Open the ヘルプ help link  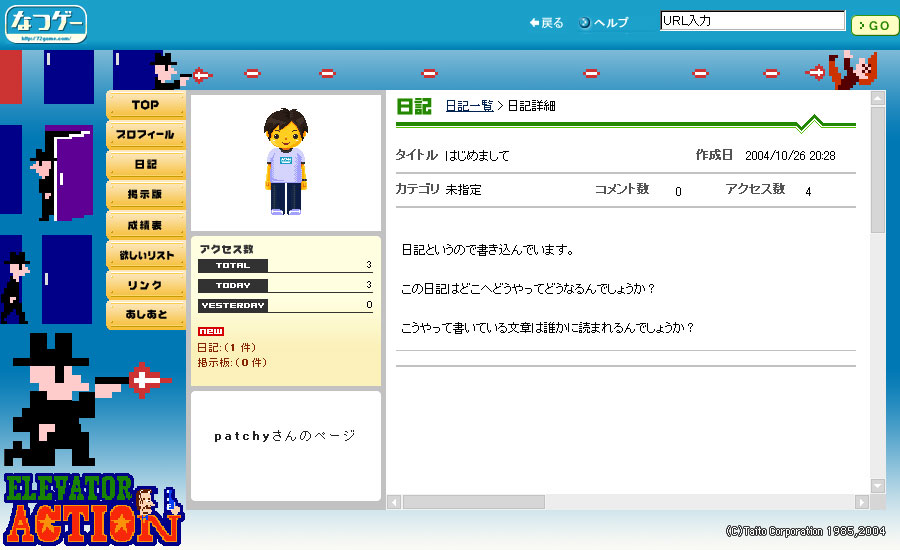point(604,23)
